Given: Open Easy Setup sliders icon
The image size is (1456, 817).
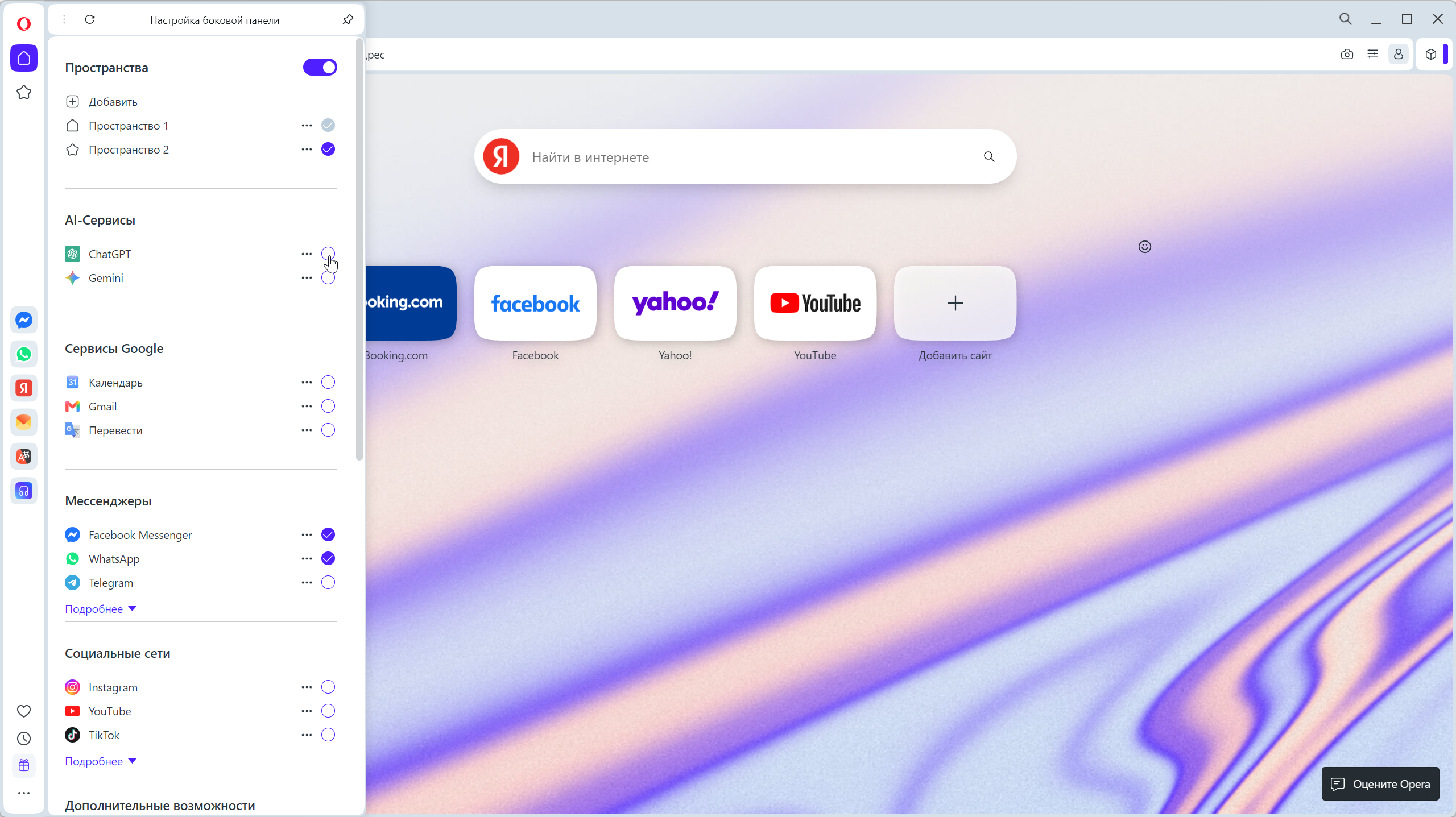Looking at the screenshot, I should point(1373,55).
